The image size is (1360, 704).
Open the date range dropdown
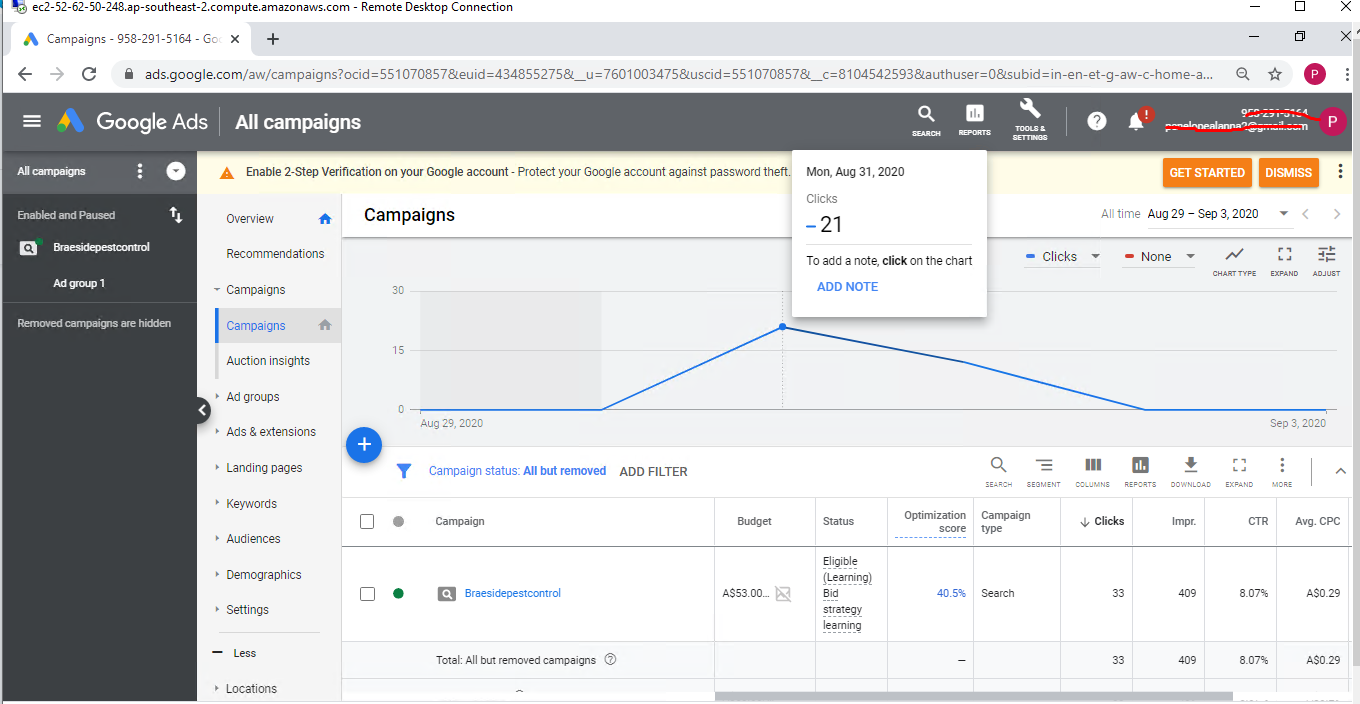[x=1218, y=214]
